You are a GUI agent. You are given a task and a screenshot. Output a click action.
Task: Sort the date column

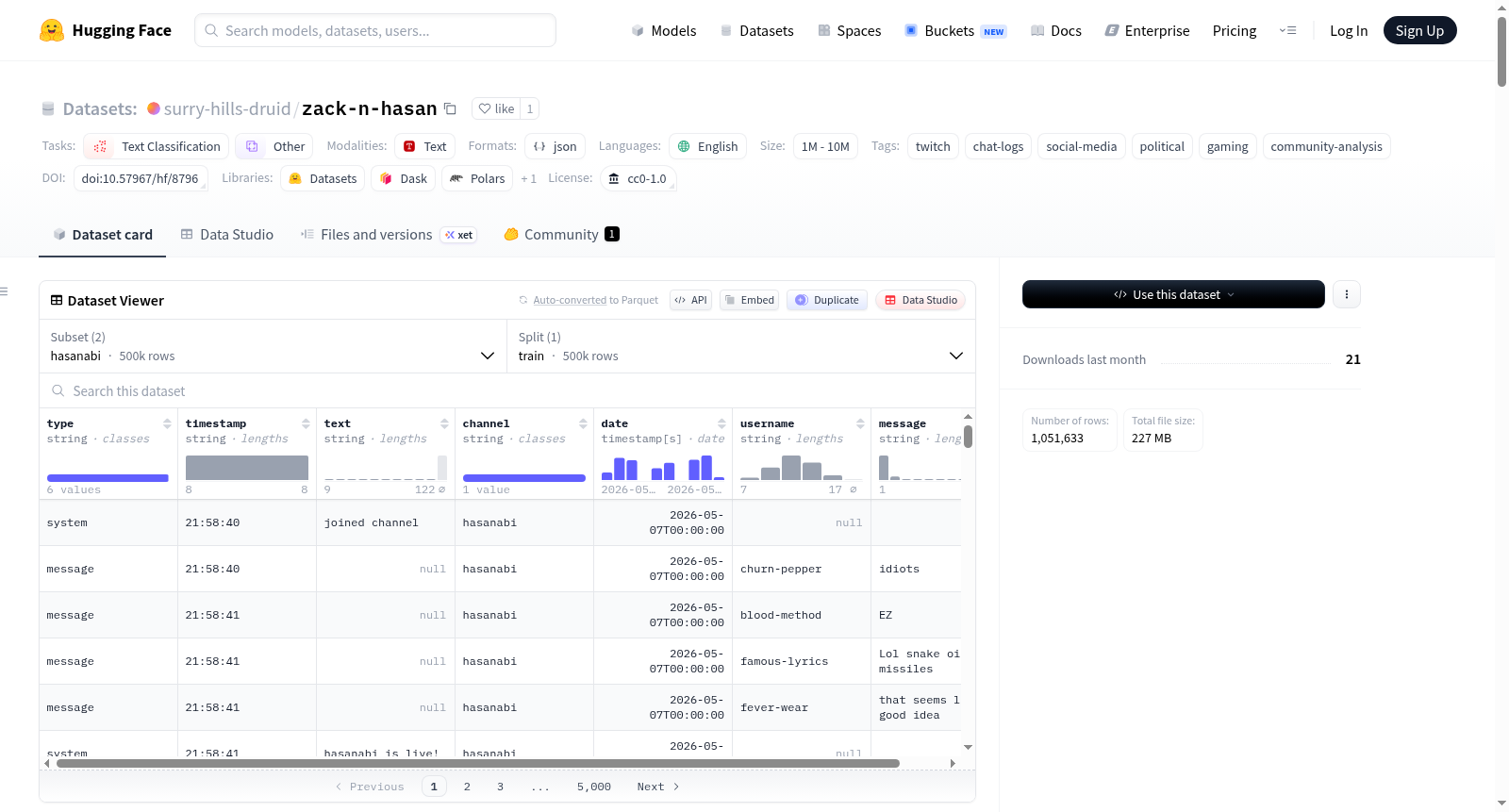pyautogui.click(x=721, y=423)
